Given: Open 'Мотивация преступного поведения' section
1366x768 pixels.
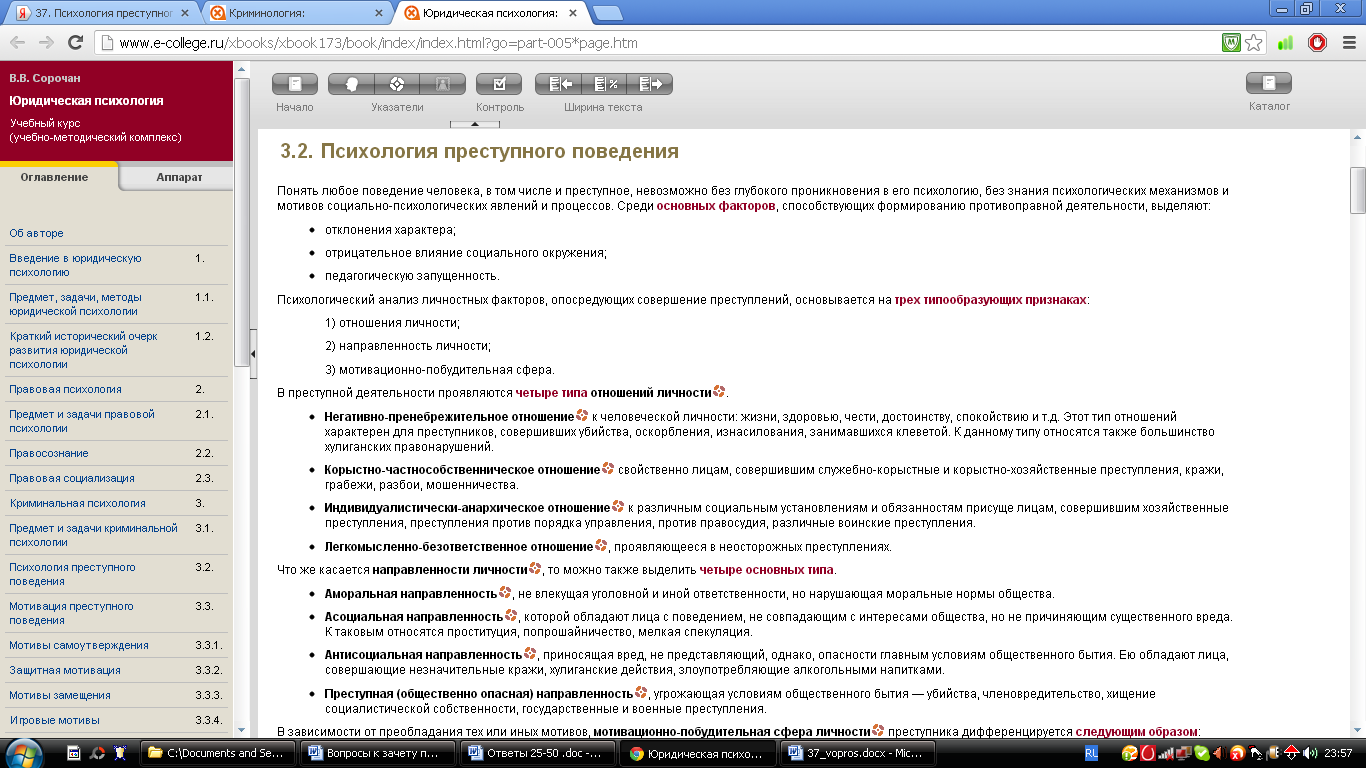Looking at the screenshot, I should coord(71,613).
